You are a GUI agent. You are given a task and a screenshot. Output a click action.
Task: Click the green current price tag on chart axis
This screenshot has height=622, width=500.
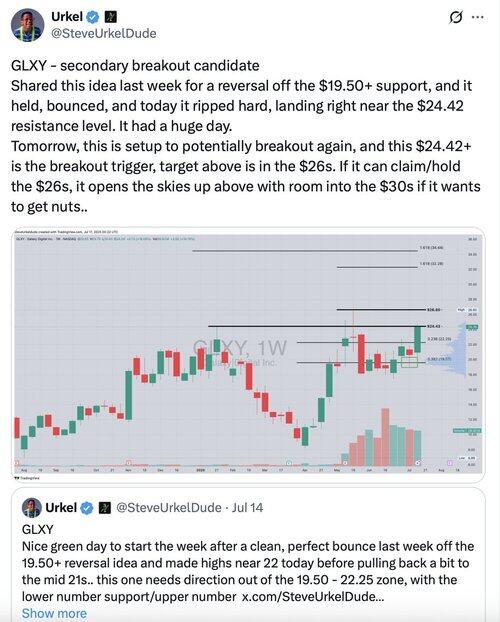click(472, 327)
